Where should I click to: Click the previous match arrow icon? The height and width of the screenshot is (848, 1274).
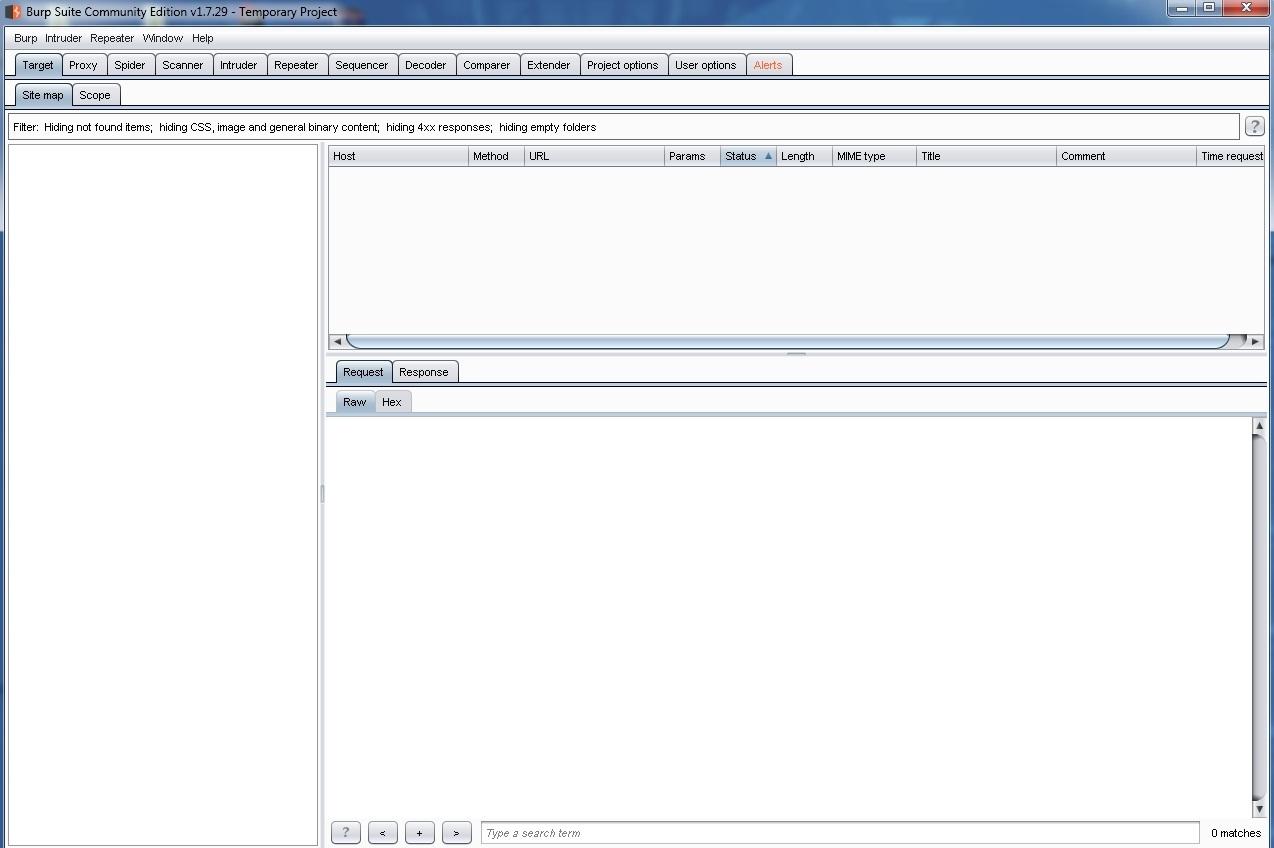382,832
